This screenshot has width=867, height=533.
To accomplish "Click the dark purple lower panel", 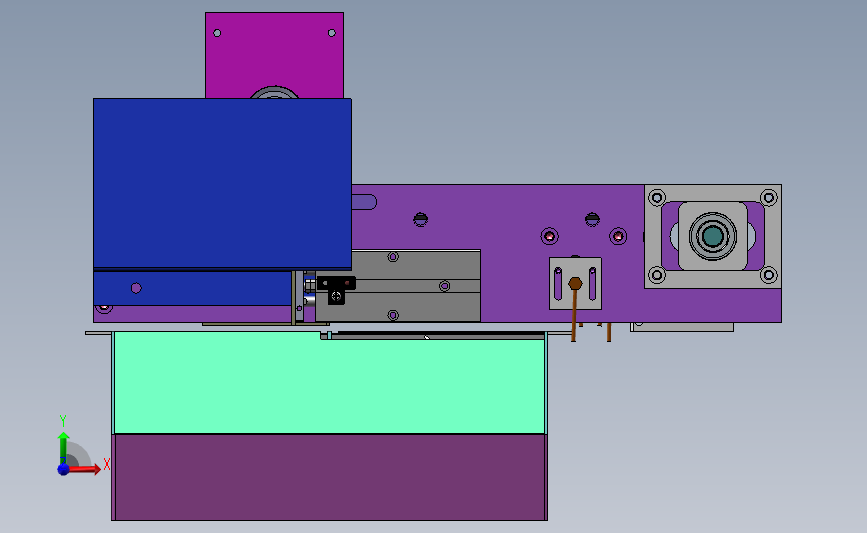I will (330, 477).
